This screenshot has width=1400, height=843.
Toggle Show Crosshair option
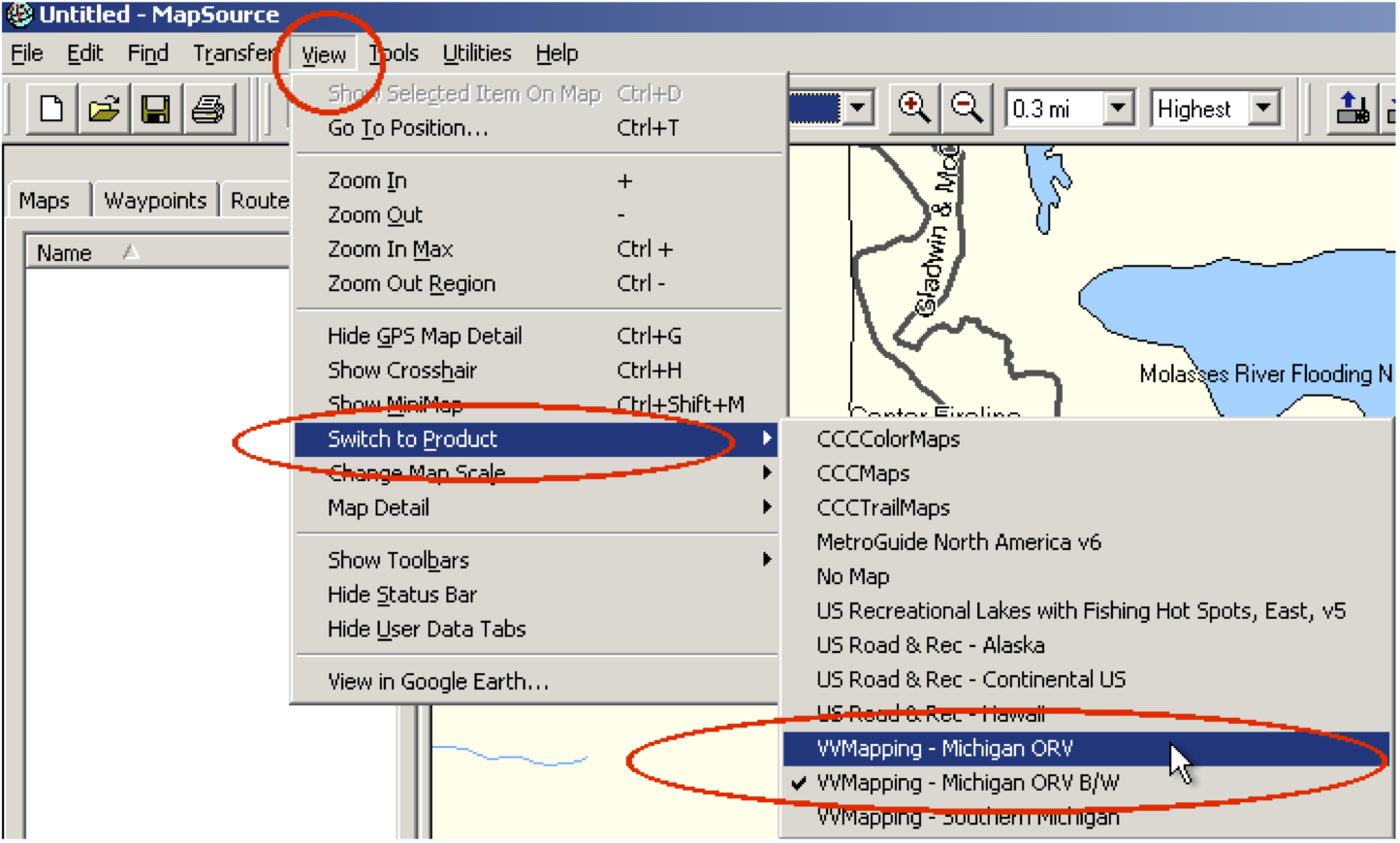coord(536,370)
